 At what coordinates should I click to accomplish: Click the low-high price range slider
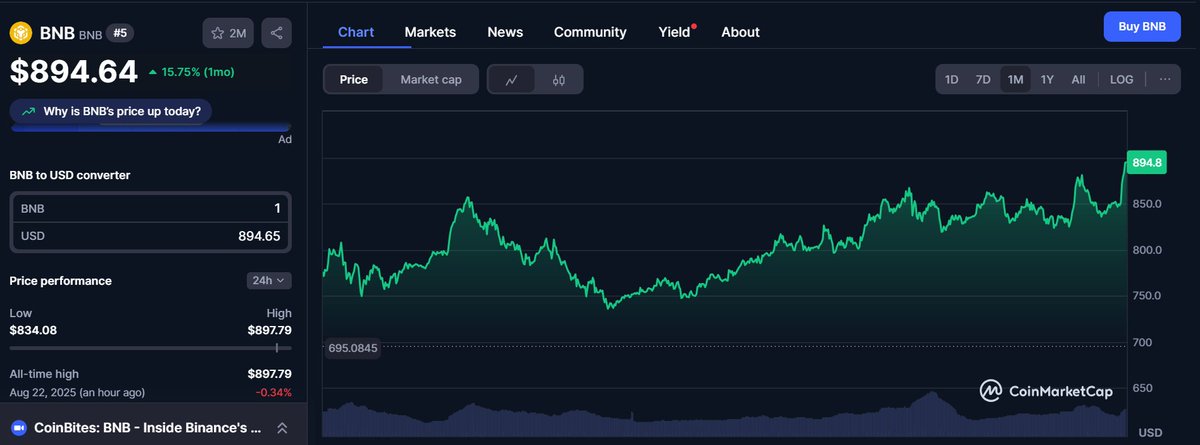[x=149, y=348]
